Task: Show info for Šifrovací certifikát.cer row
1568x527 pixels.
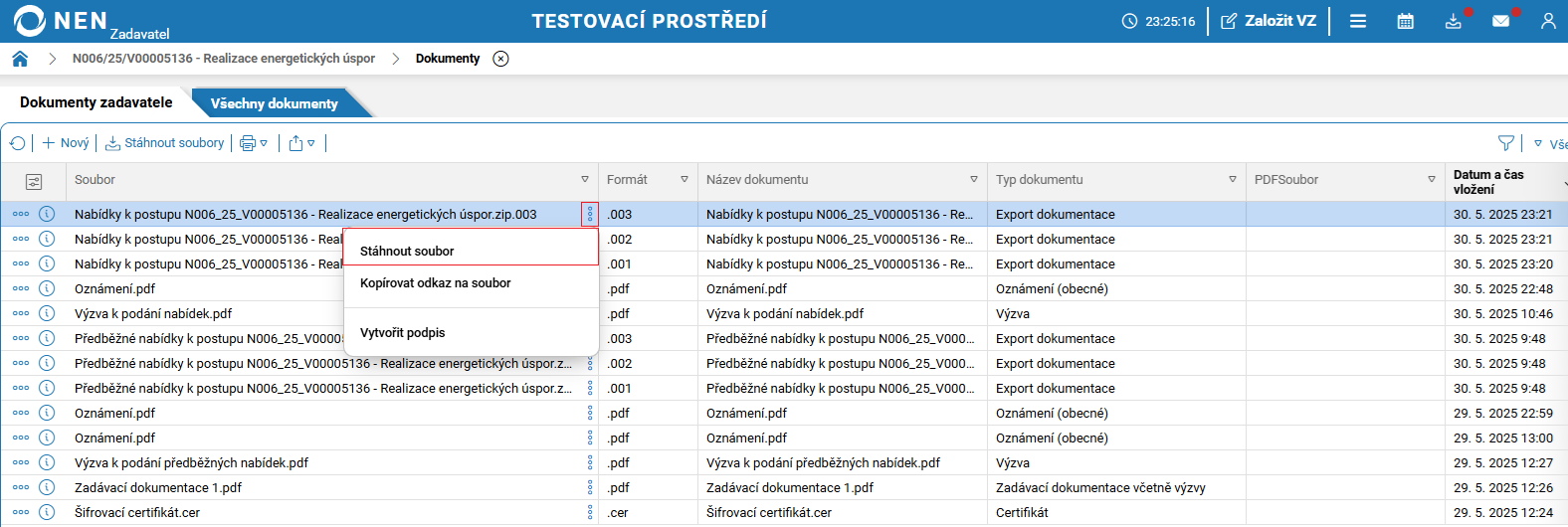Action: tap(47, 512)
